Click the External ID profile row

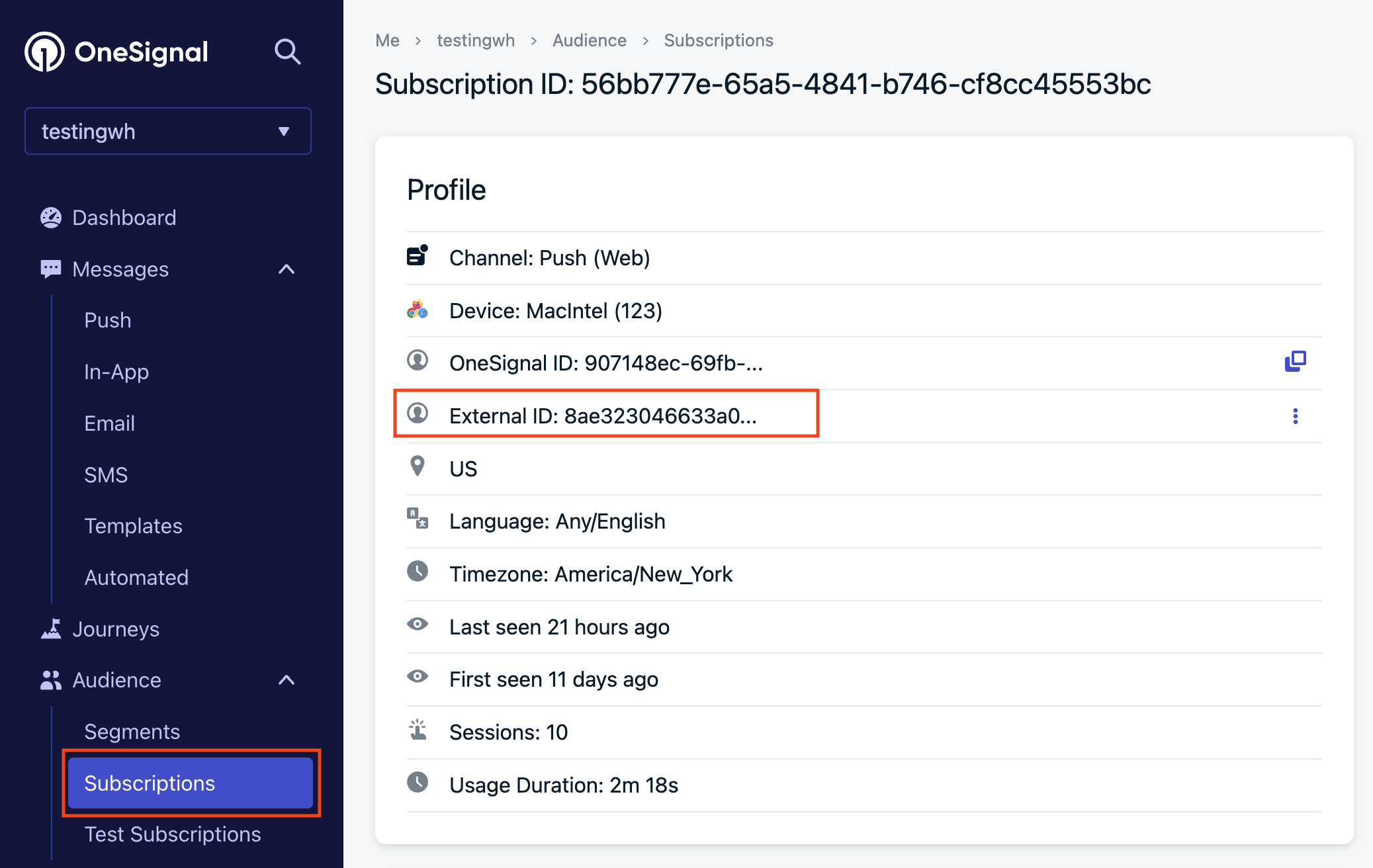click(864, 416)
